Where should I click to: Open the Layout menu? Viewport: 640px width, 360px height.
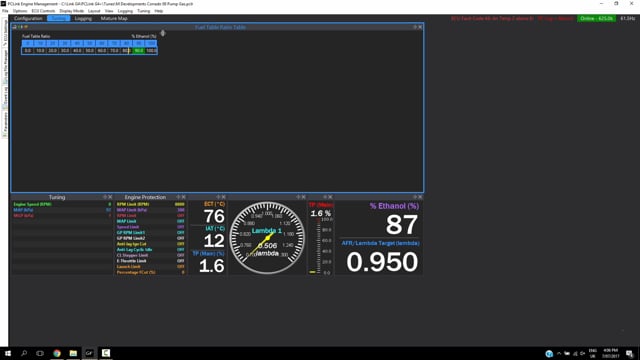94,11
